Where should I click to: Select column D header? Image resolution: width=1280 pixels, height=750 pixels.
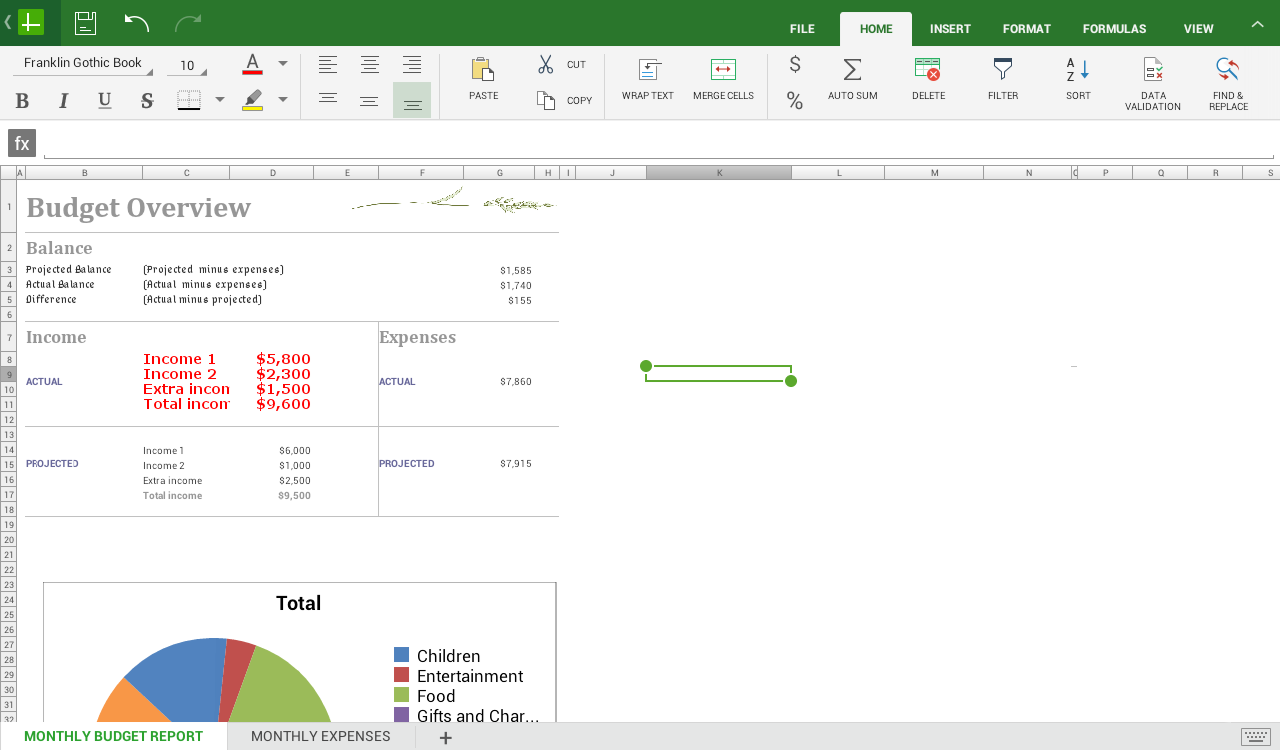coord(272,173)
